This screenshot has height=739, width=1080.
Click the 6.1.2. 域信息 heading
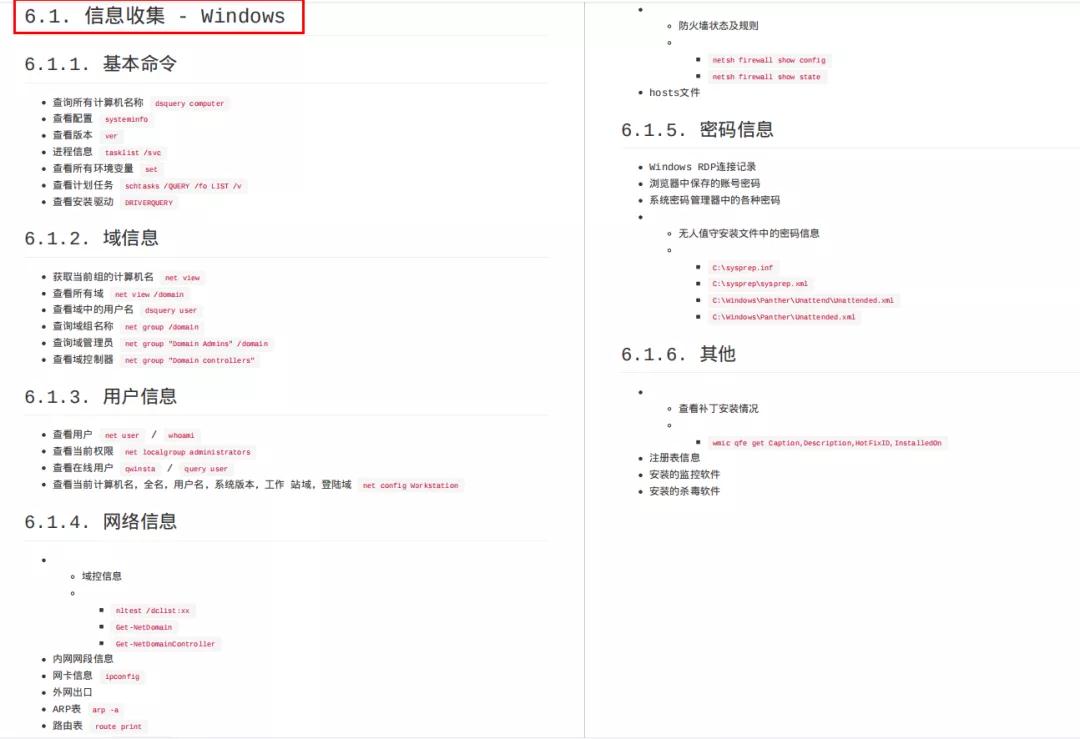(92, 238)
